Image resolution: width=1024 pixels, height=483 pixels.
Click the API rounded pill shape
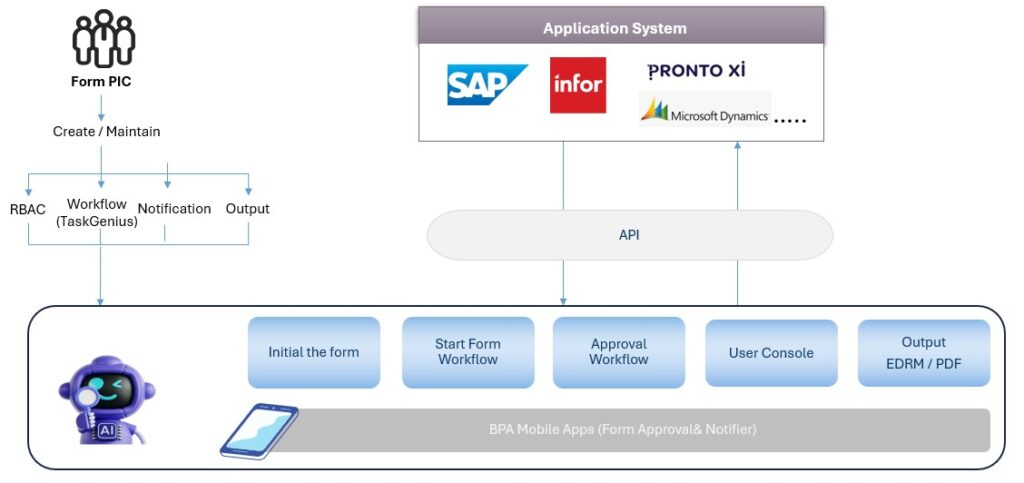(x=629, y=236)
